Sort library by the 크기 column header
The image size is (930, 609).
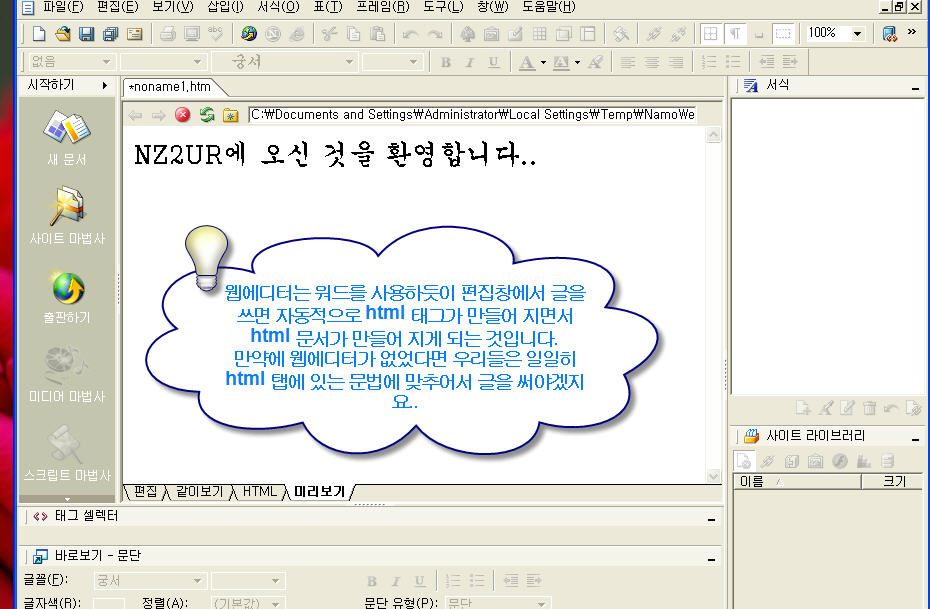(893, 482)
